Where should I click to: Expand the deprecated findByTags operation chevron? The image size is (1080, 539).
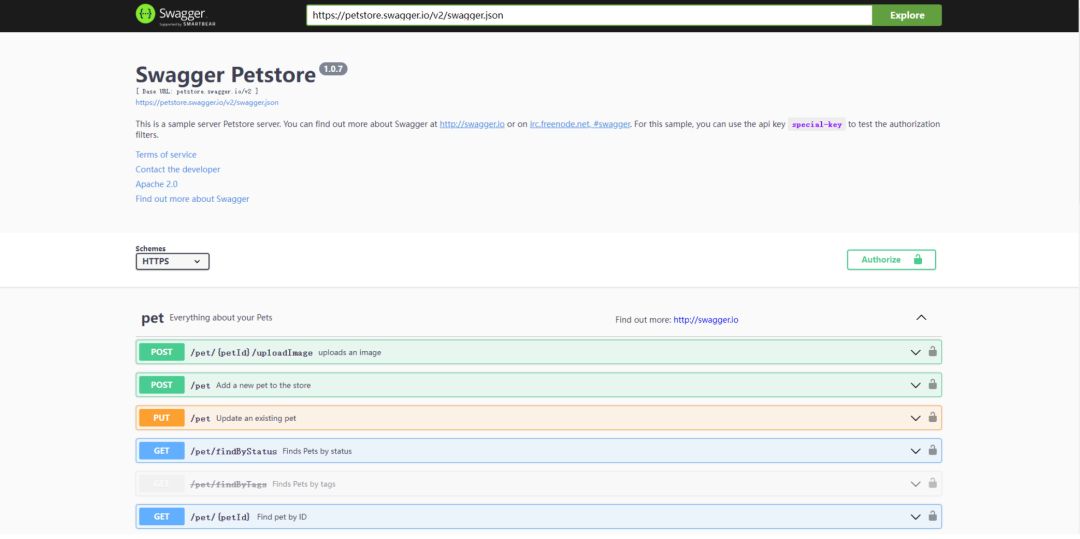point(915,485)
